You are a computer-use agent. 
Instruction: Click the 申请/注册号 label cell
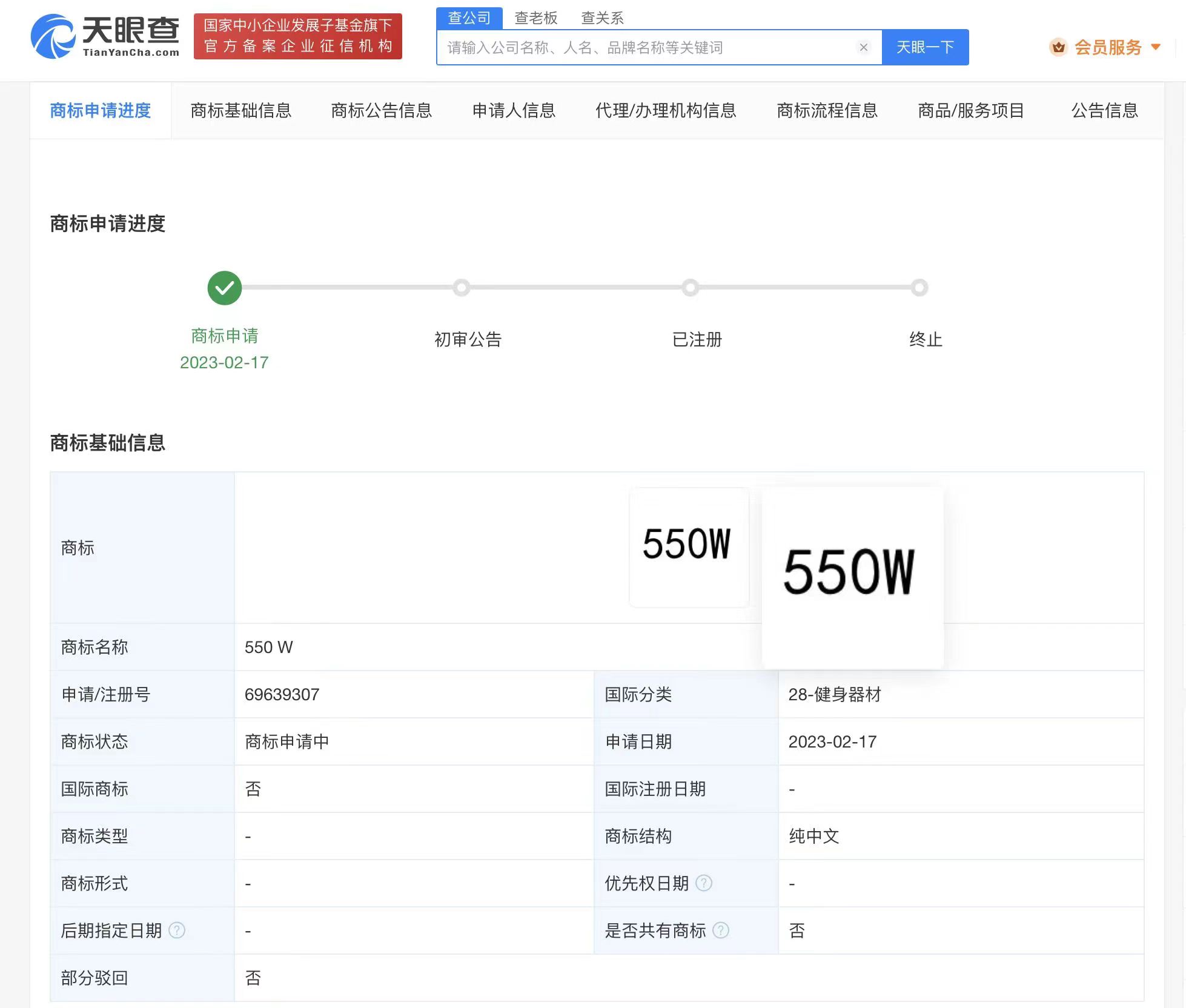[x=142, y=694]
